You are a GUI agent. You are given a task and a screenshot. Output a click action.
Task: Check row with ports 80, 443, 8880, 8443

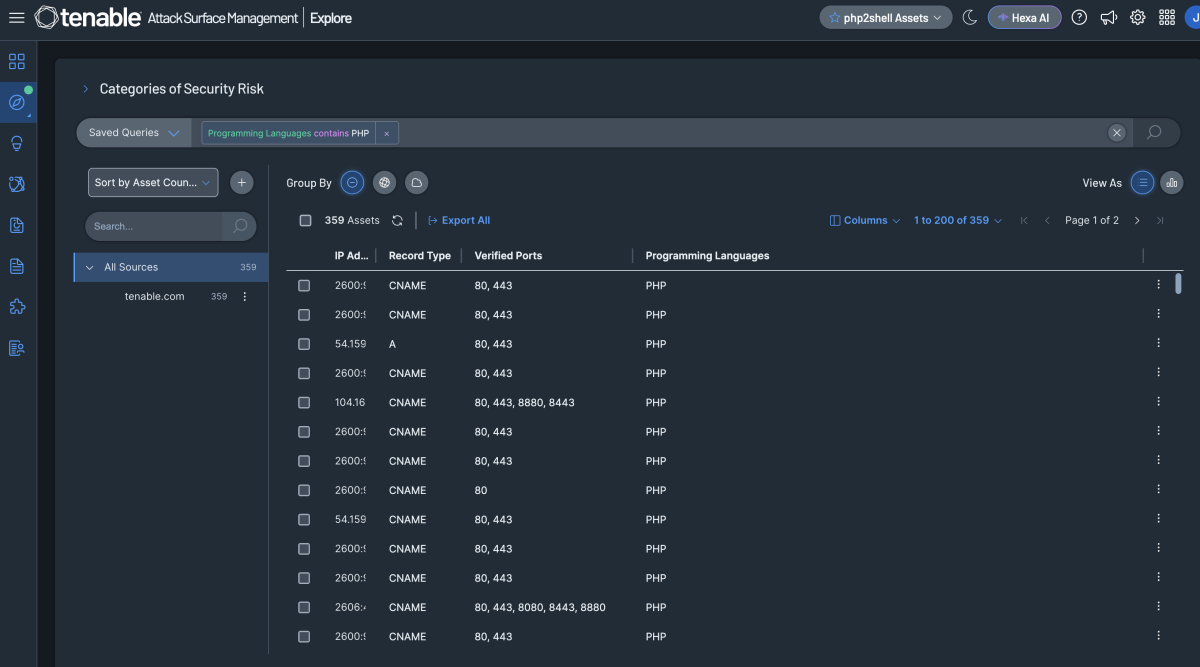coord(304,403)
